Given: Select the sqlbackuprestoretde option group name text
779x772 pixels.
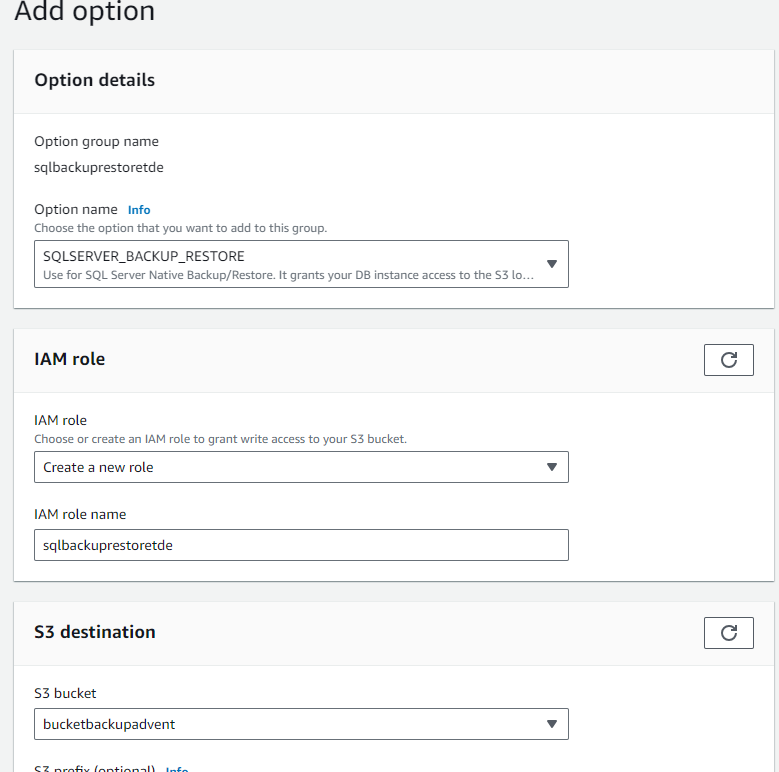Looking at the screenshot, I should pyautogui.click(x=99, y=168).
